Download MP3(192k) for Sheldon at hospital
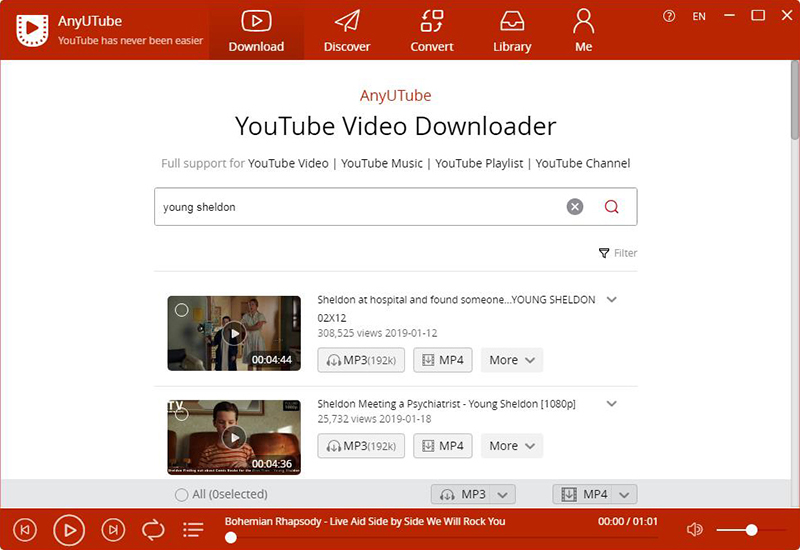 (x=361, y=360)
